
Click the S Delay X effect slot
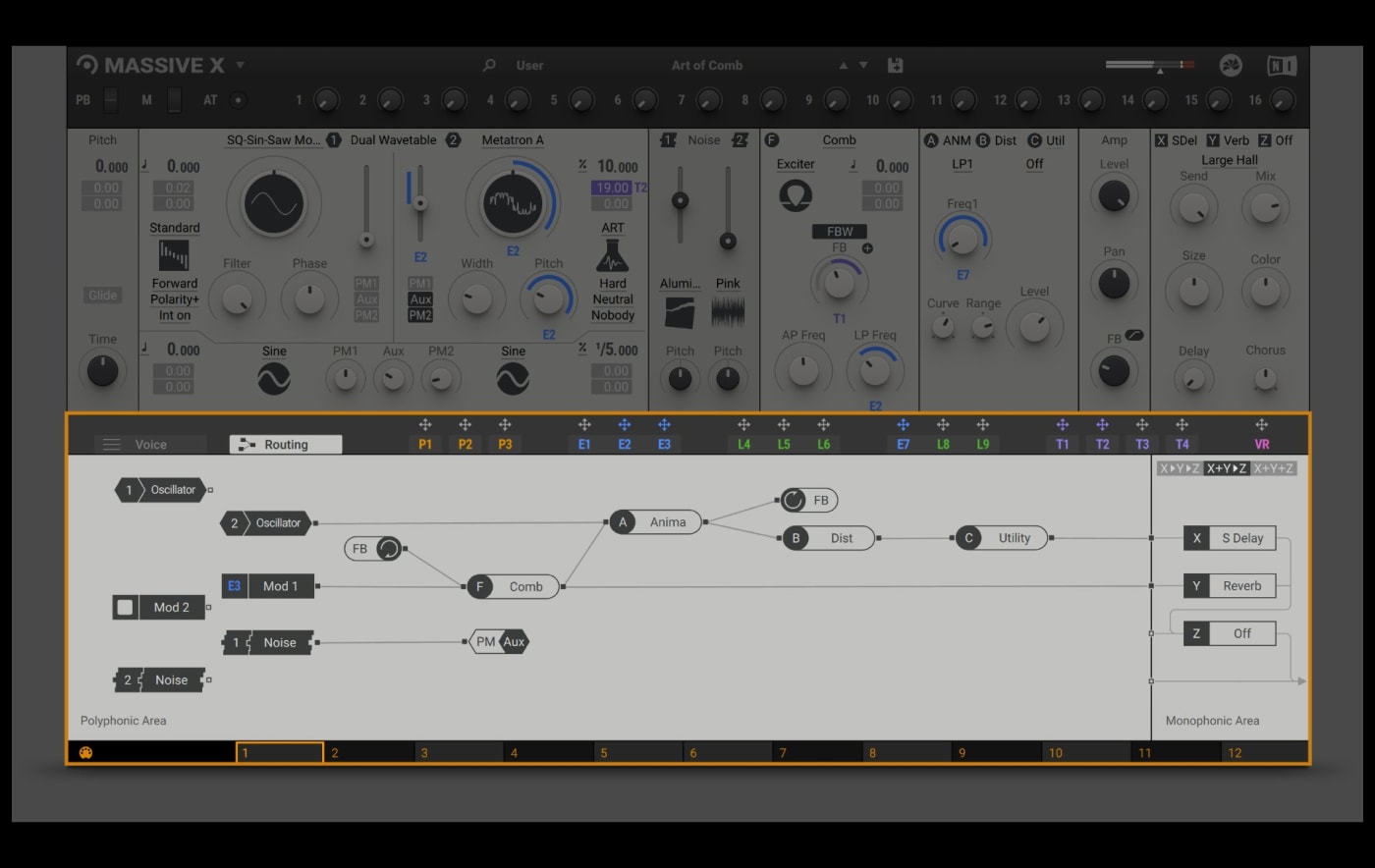1230,538
